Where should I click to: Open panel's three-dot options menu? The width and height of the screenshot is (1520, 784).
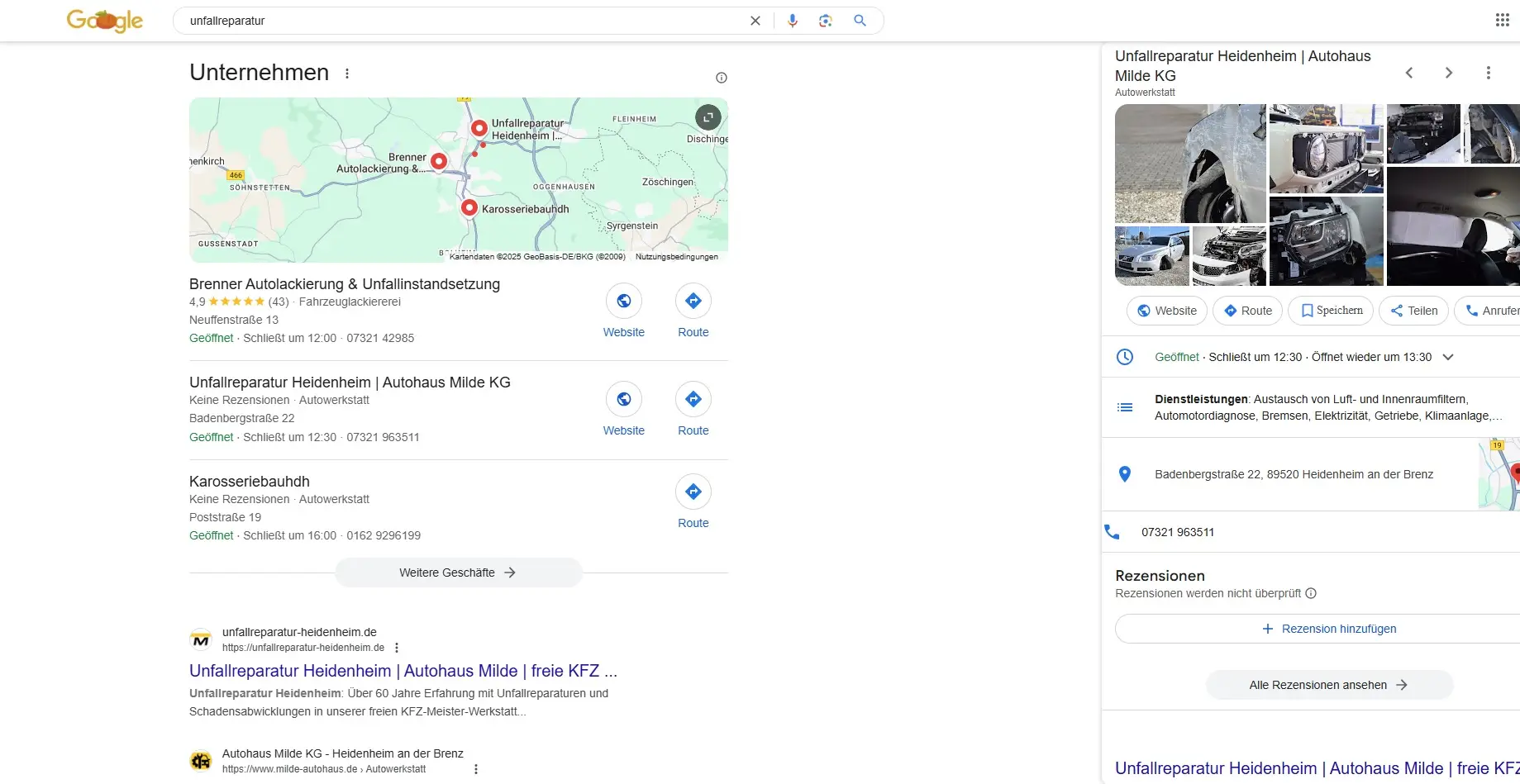[1488, 73]
